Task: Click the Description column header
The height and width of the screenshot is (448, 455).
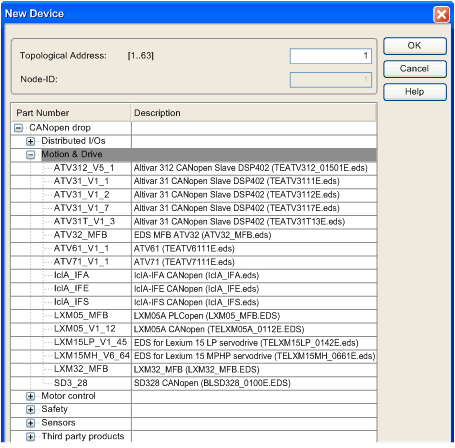Action: [254, 113]
